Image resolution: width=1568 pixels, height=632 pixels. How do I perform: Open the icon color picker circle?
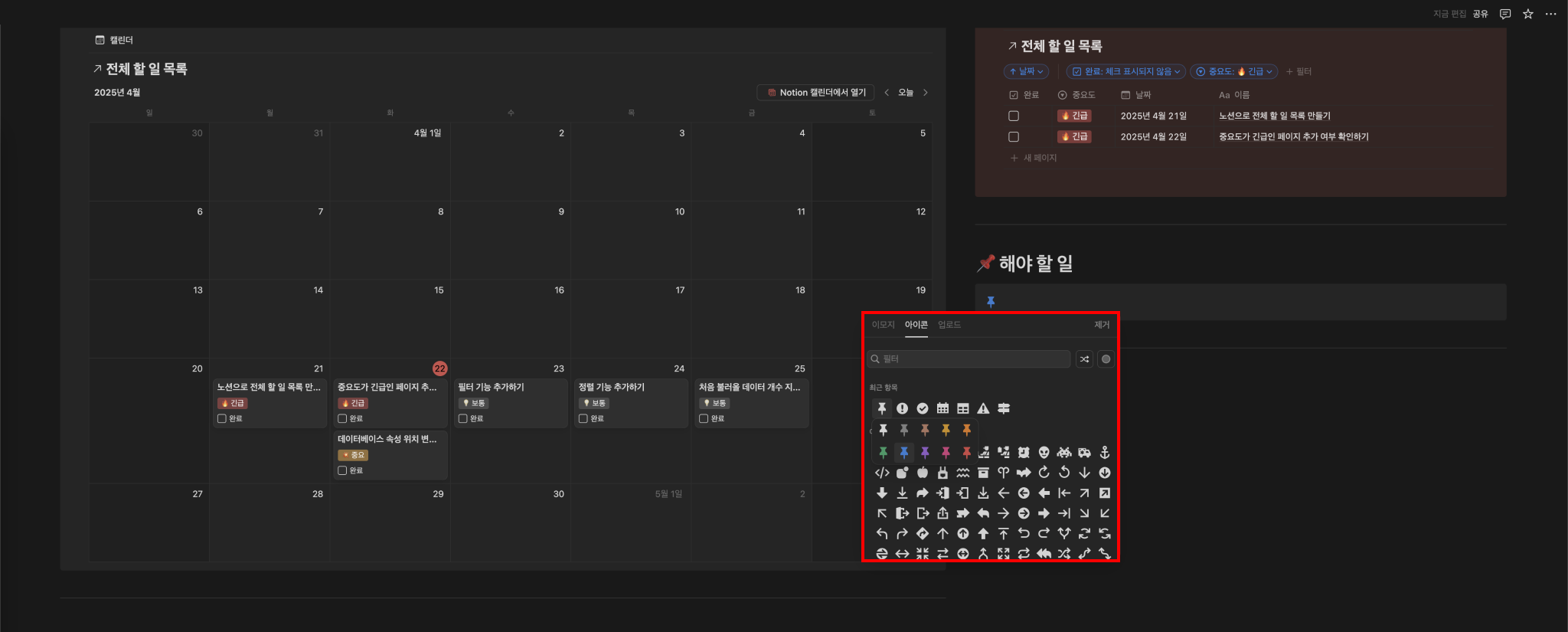tap(1106, 359)
